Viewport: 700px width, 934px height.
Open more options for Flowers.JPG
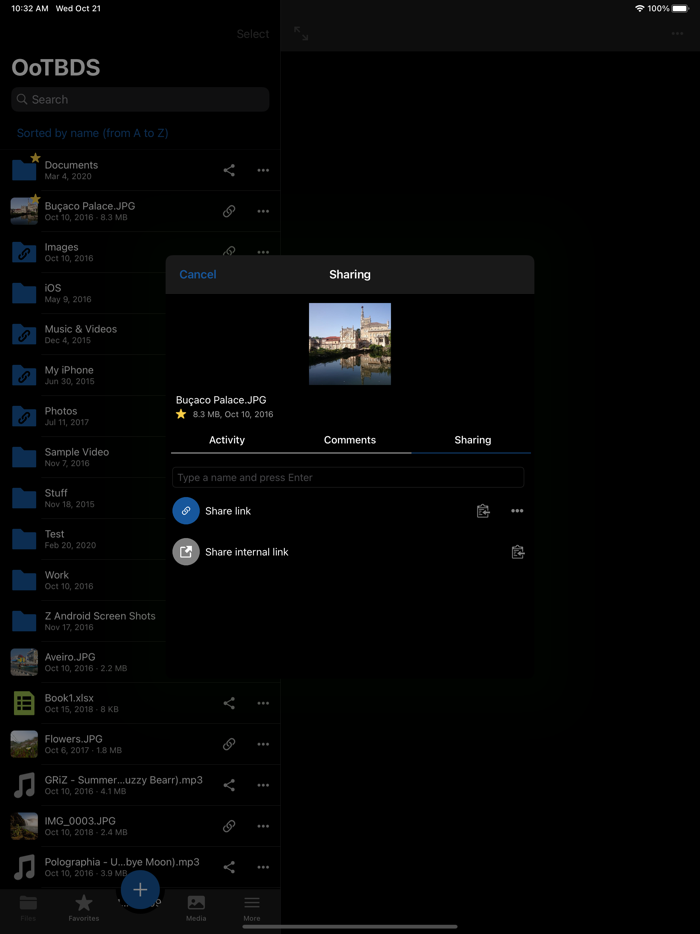point(263,744)
